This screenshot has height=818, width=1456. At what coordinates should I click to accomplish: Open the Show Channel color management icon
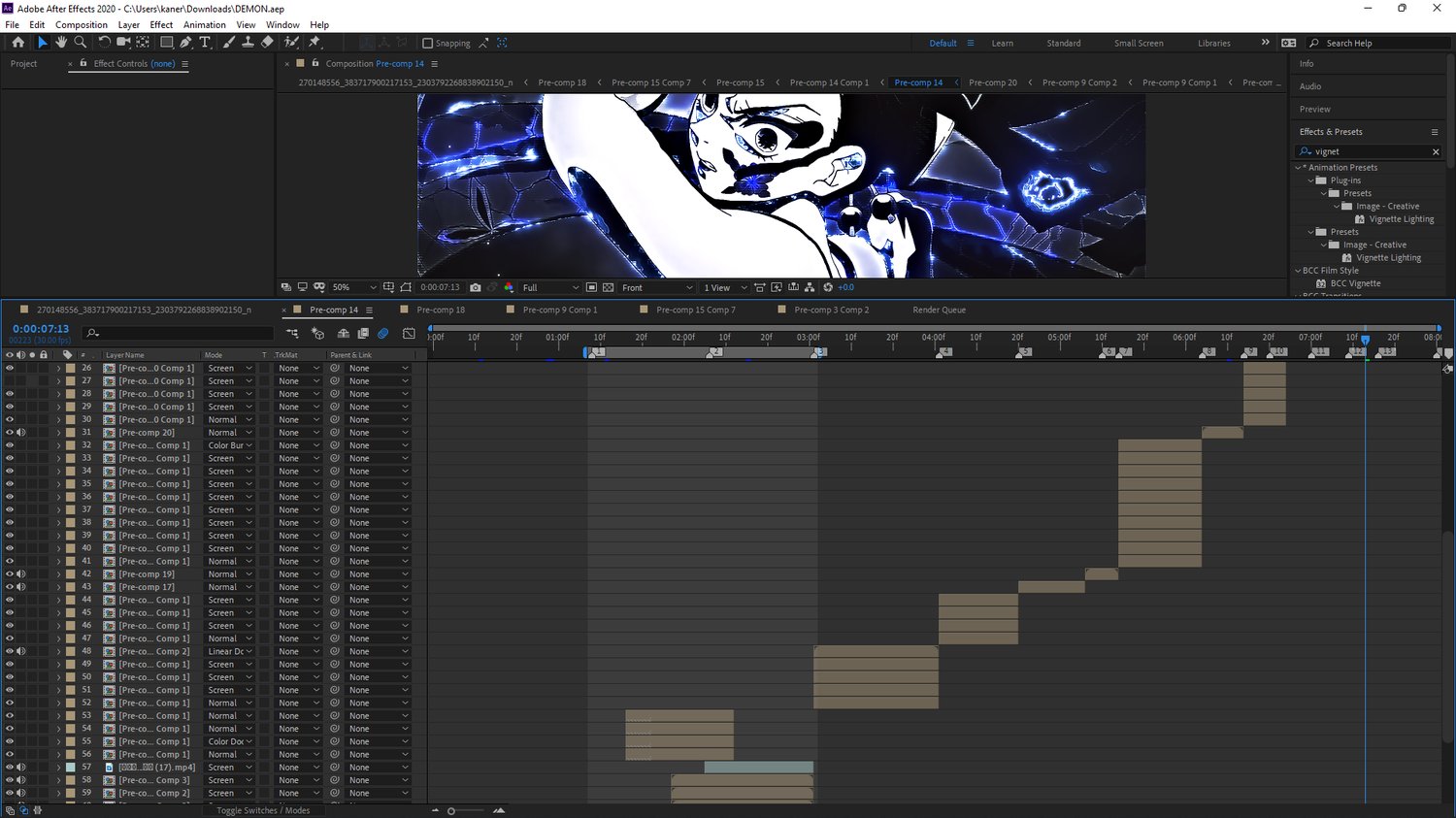509,288
